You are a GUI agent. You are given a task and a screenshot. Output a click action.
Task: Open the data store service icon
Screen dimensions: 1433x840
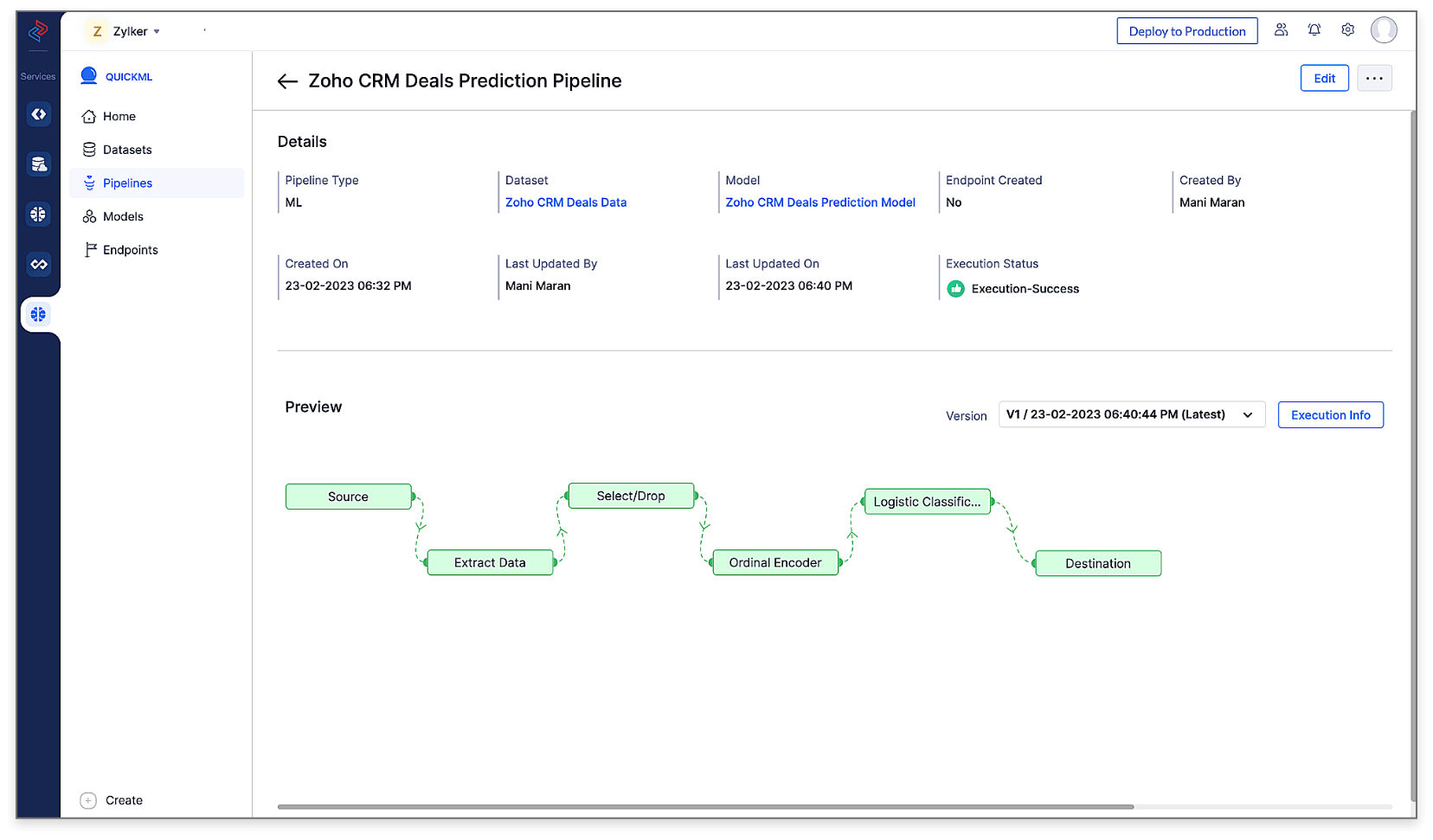(x=38, y=164)
